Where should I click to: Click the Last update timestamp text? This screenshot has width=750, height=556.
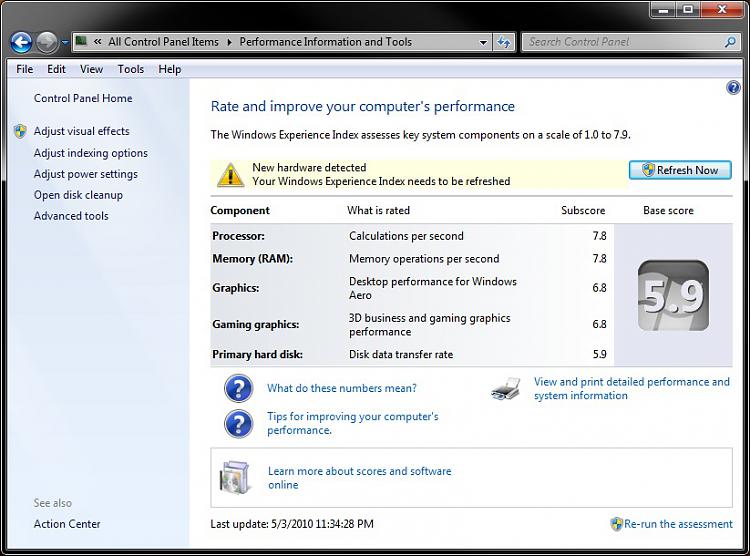(x=292, y=524)
